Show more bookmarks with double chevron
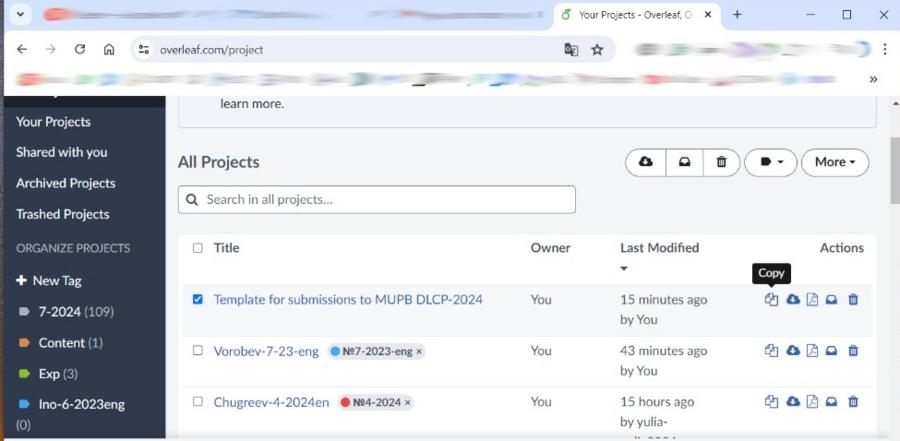Viewport: 900px width, 441px height. pyautogui.click(x=873, y=79)
